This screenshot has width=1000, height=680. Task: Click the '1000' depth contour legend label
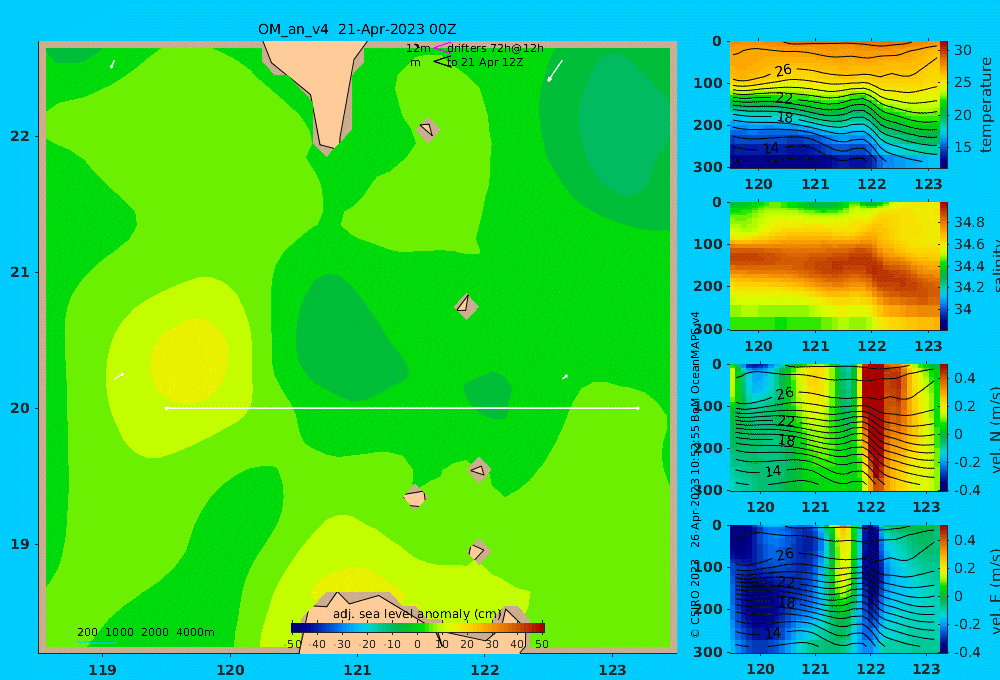pos(119,632)
